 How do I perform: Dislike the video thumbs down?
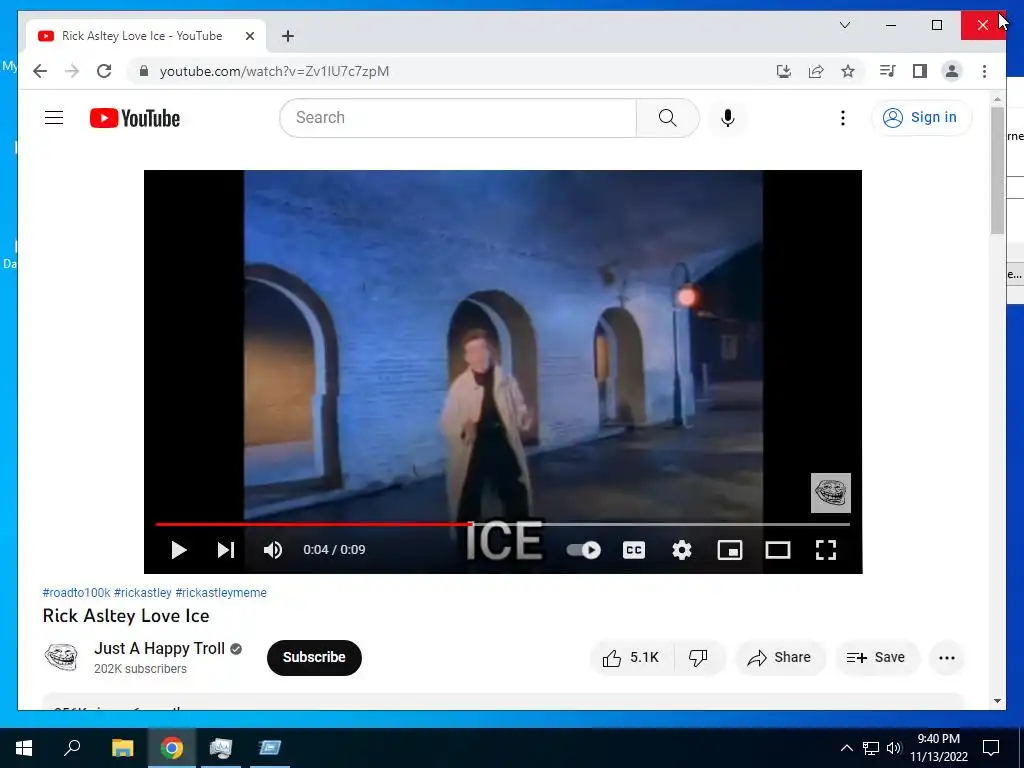[x=698, y=658]
